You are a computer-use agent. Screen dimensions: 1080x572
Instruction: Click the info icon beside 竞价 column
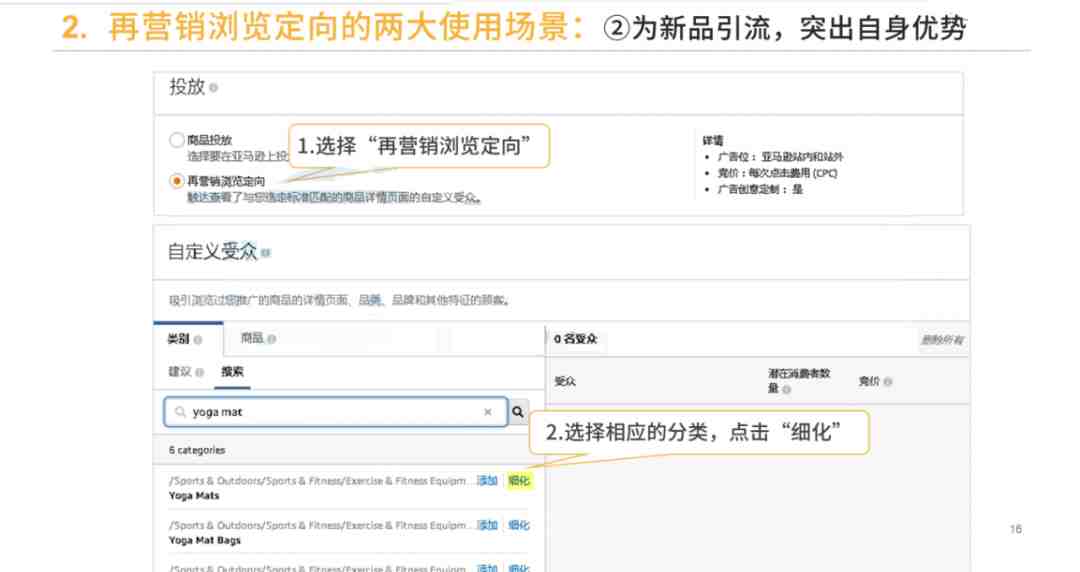click(888, 382)
